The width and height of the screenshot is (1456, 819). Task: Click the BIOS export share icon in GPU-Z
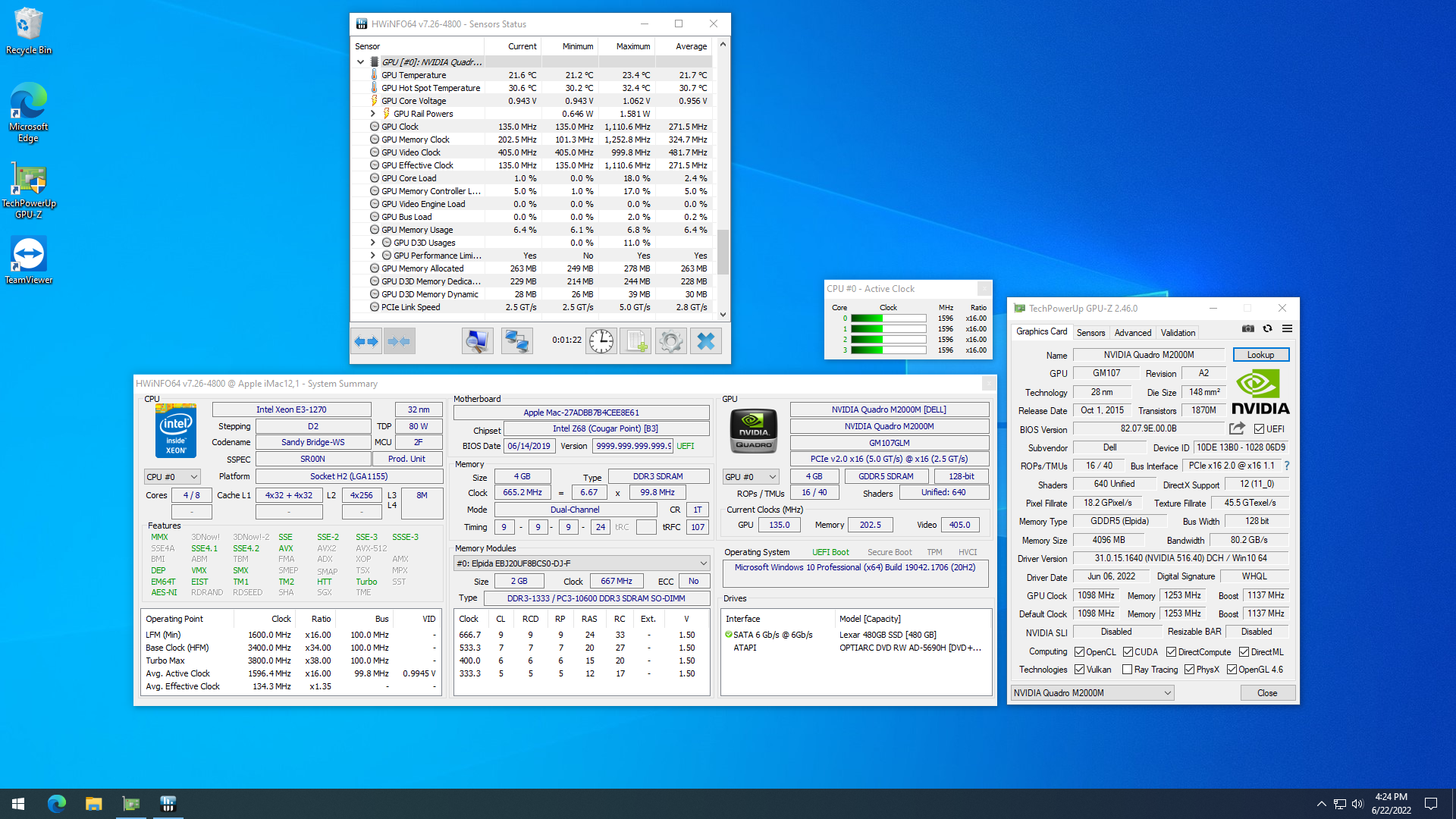(x=1237, y=428)
